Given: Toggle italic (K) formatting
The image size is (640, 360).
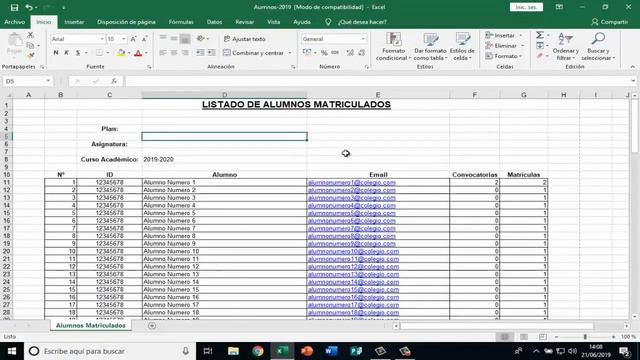Looking at the screenshot, I should click(67, 53).
